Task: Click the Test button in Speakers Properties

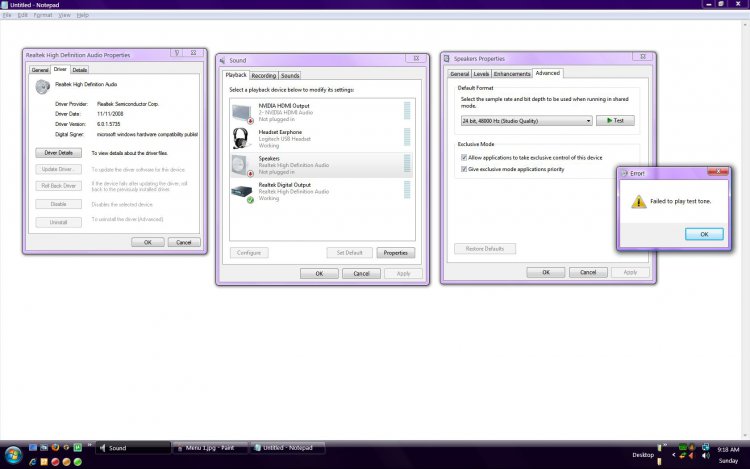Action: point(615,120)
